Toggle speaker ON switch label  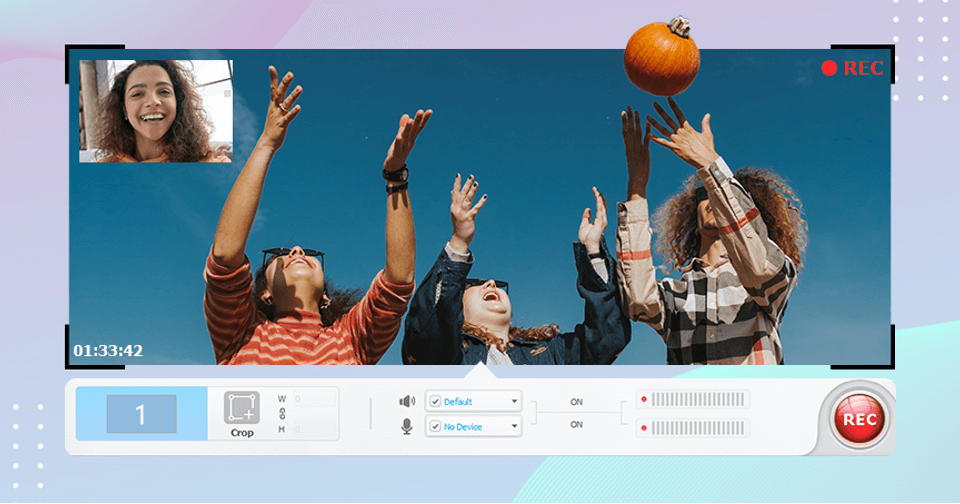576,402
